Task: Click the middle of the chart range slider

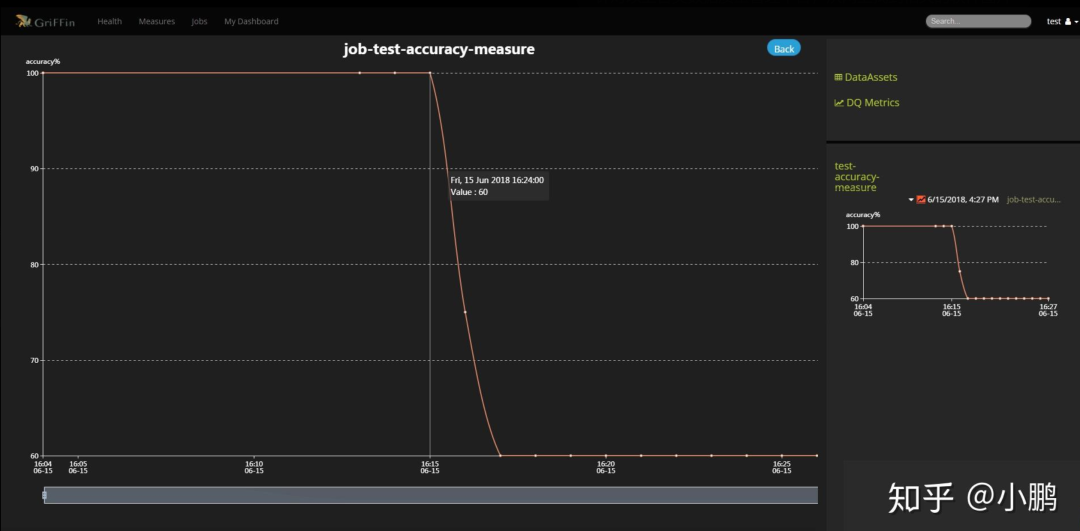Action: point(430,495)
